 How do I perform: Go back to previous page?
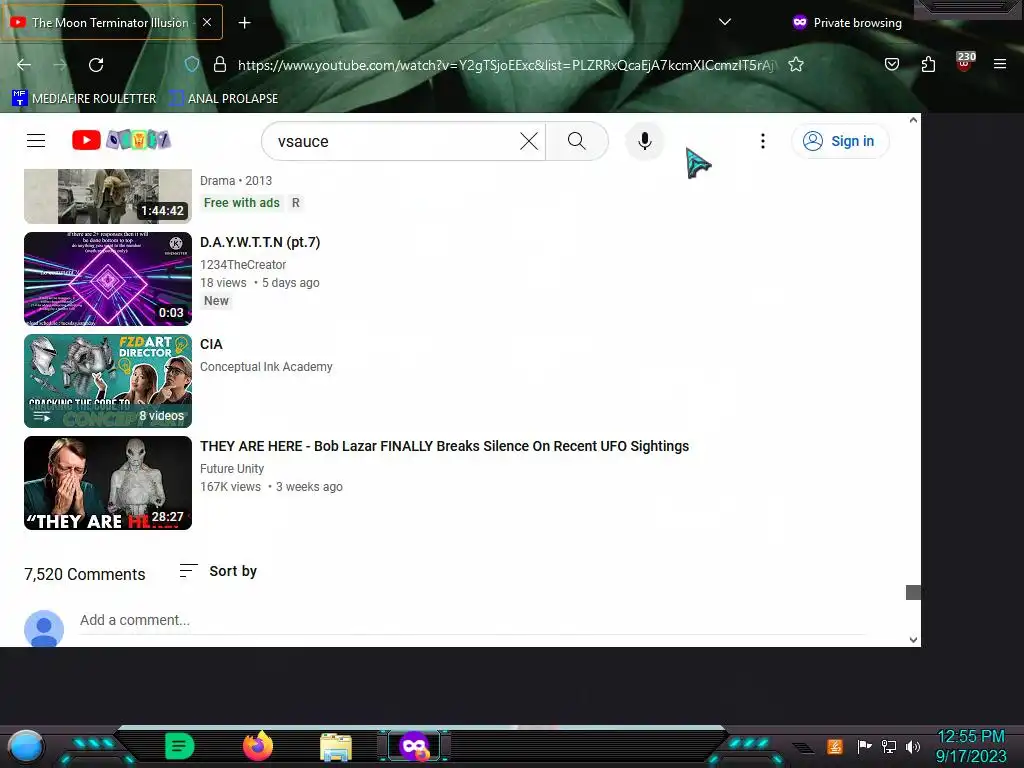[x=24, y=65]
